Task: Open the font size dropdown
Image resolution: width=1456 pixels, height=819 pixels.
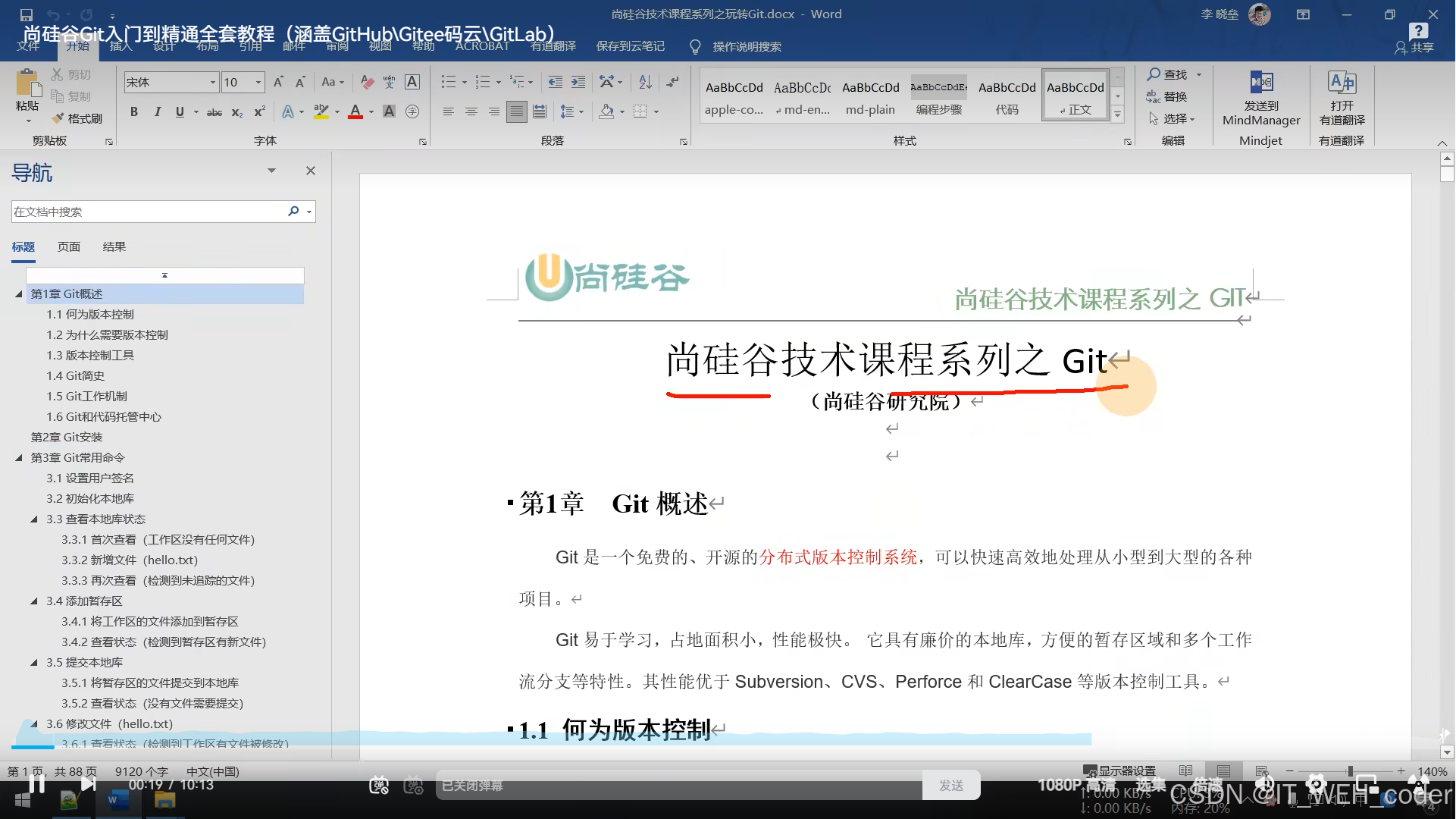Action: [258, 82]
